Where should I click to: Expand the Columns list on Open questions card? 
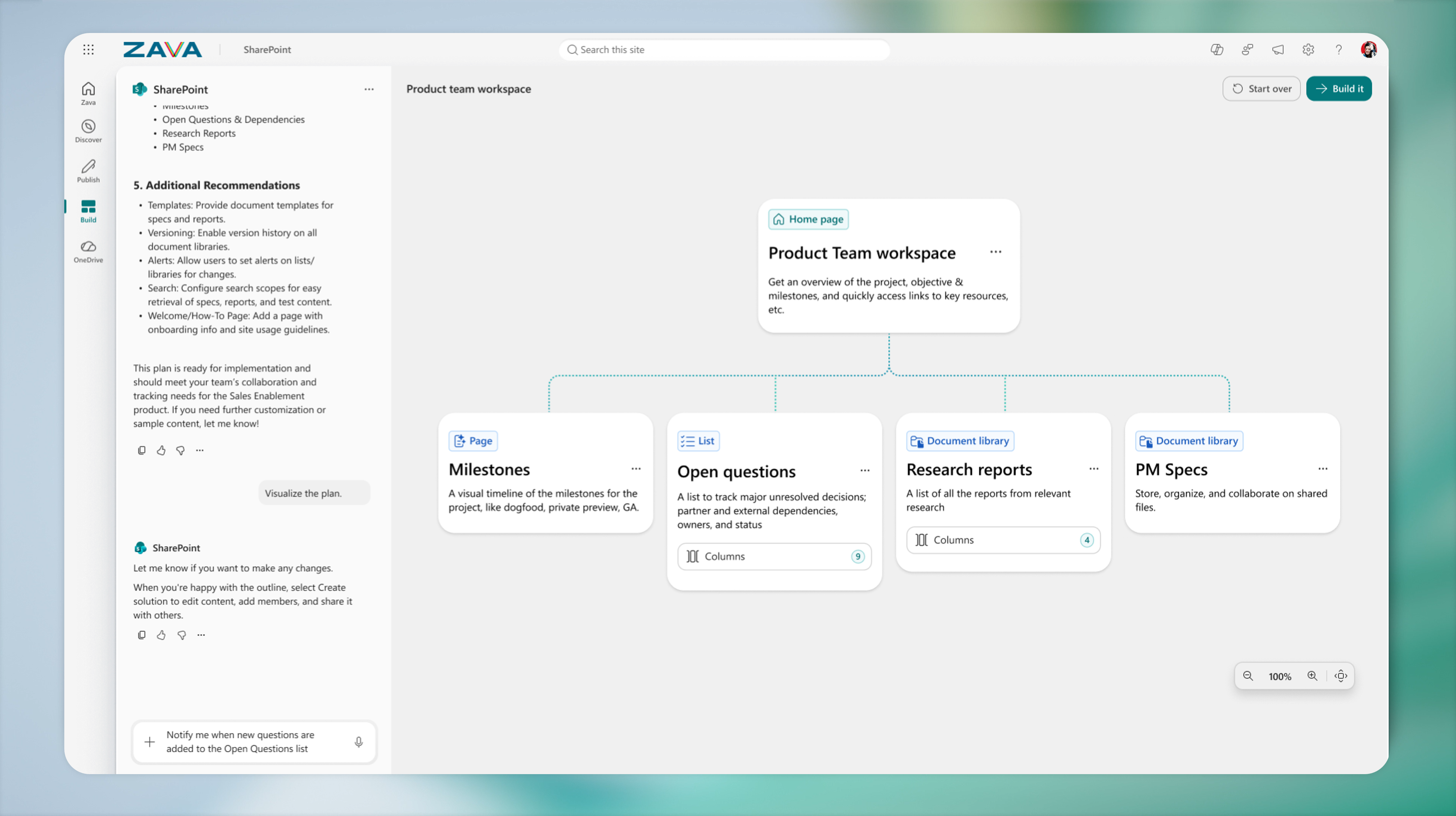click(x=774, y=556)
